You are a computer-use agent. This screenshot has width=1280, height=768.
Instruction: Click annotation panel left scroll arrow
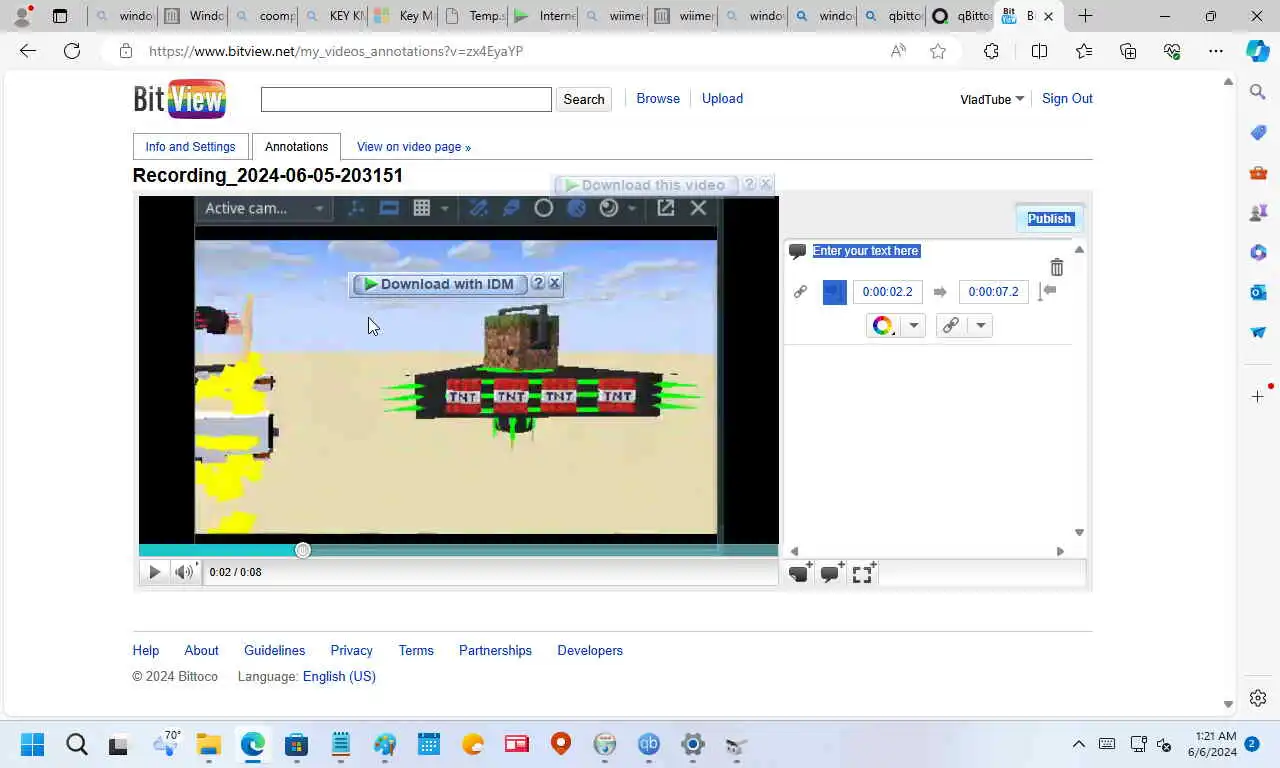point(794,551)
